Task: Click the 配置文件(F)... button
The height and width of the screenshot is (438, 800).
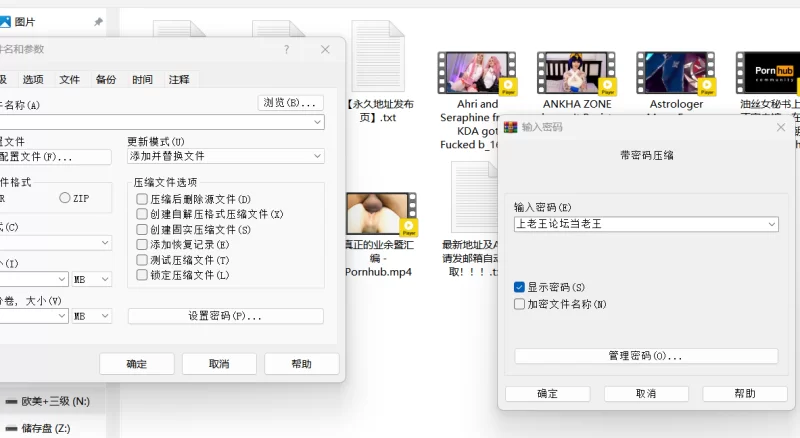Action: tap(55, 157)
